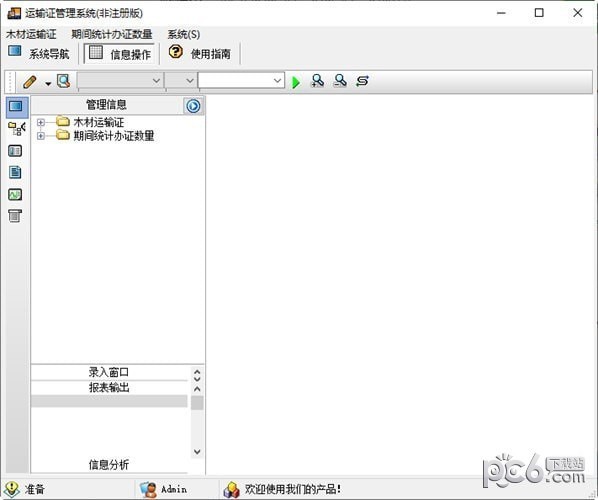Click the app icon in the title bar
This screenshot has width=598, height=500.
14,13
